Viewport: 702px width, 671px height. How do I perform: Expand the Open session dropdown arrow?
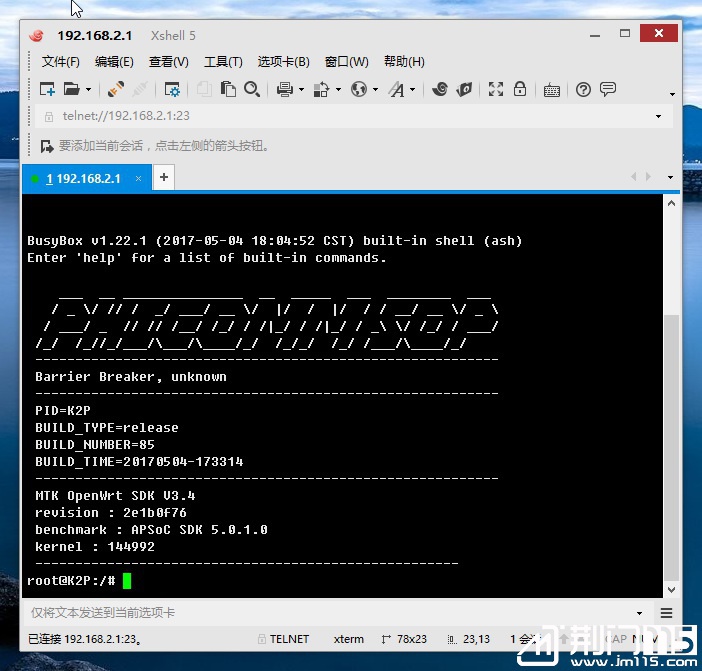point(88,90)
